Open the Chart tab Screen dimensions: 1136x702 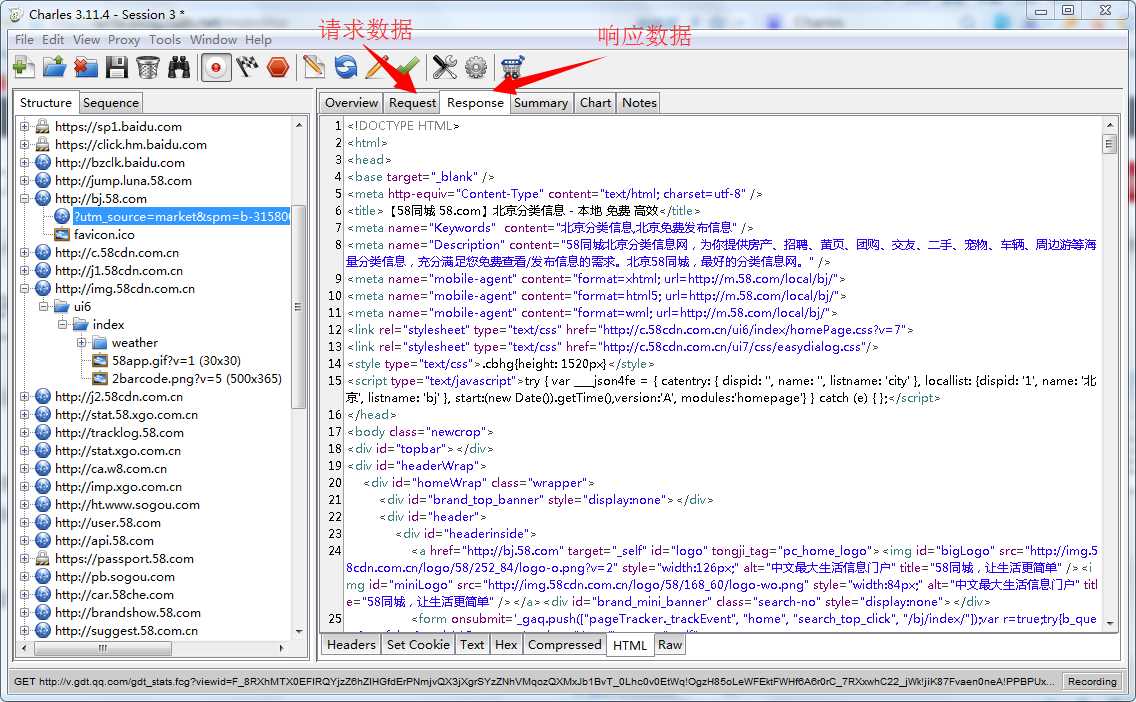pos(596,103)
